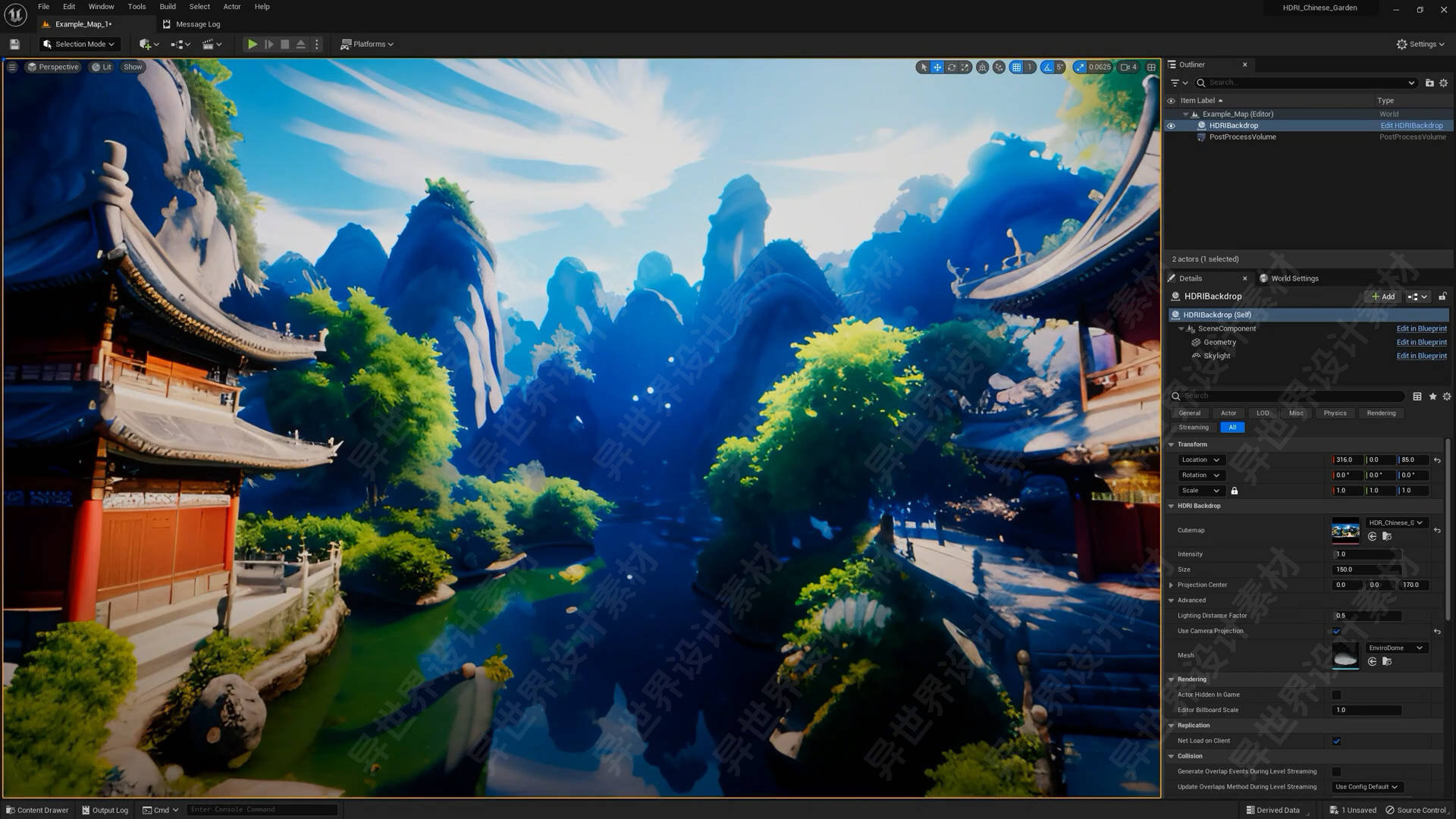
Task: Select the scale transform gizmo tool
Action: [x=965, y=67]
